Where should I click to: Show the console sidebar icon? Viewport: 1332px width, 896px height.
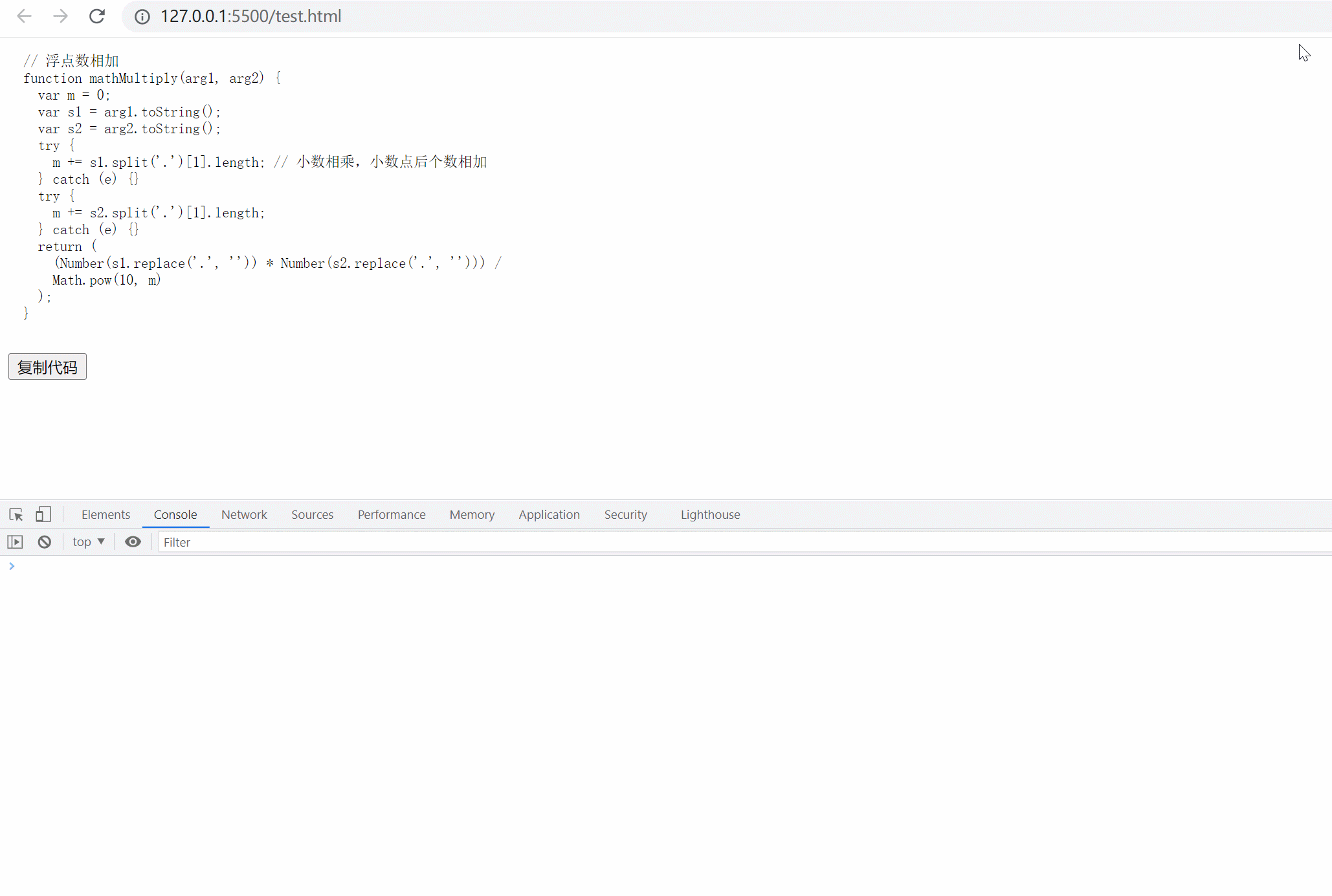15,542
